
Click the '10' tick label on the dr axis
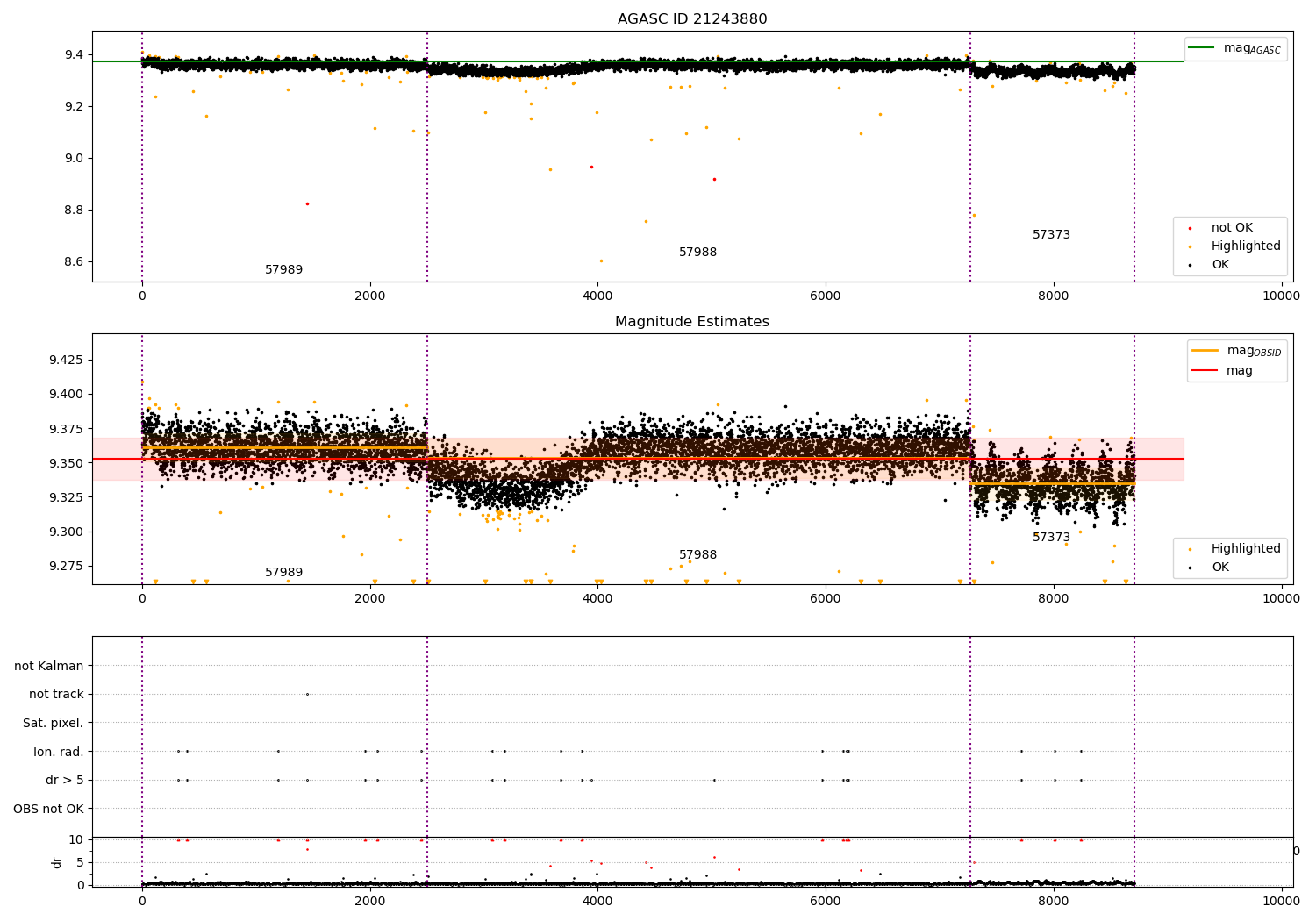click(x=76, y=840)
